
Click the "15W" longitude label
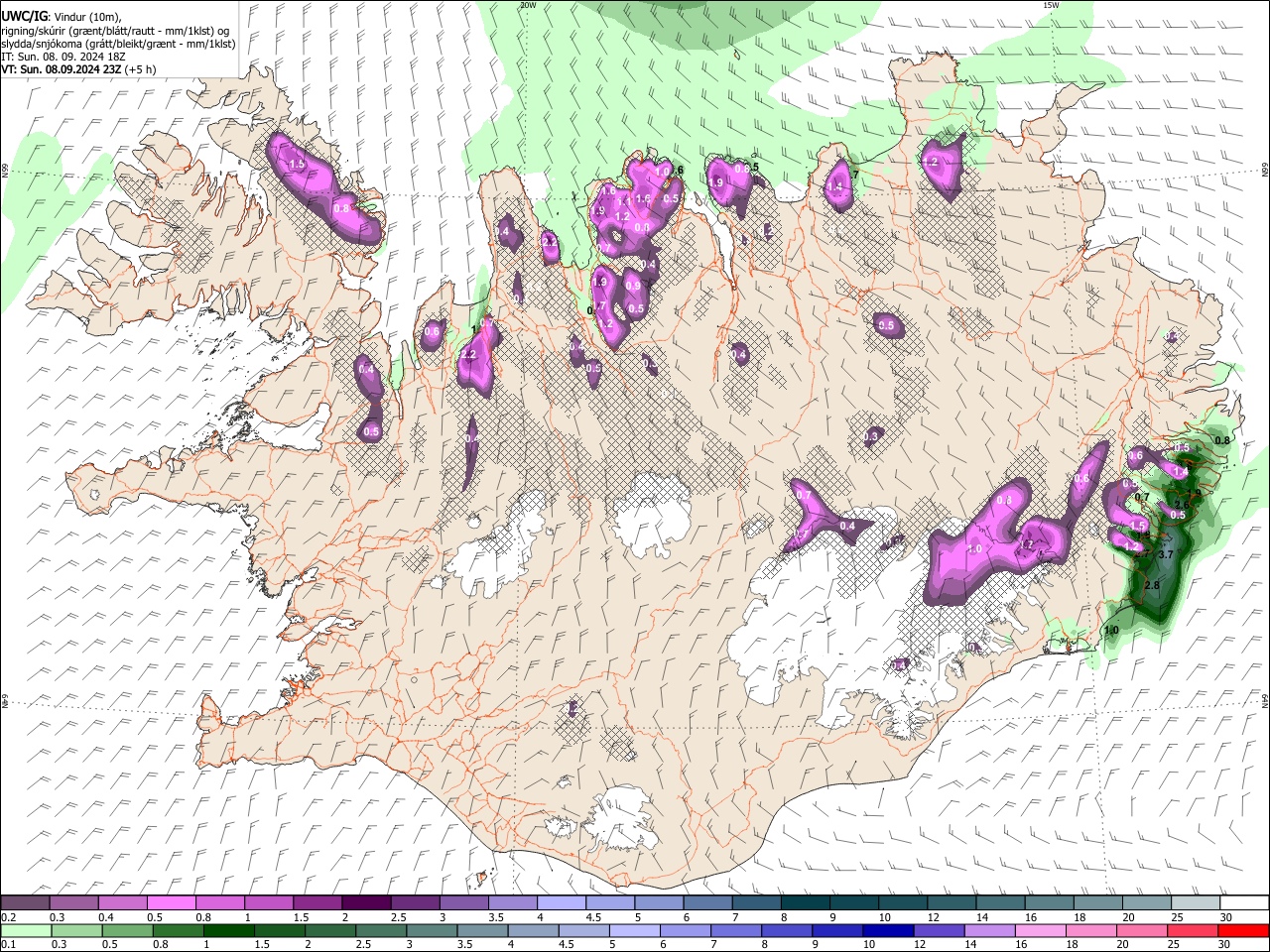pyautogui.click(x=1051, y=5)
